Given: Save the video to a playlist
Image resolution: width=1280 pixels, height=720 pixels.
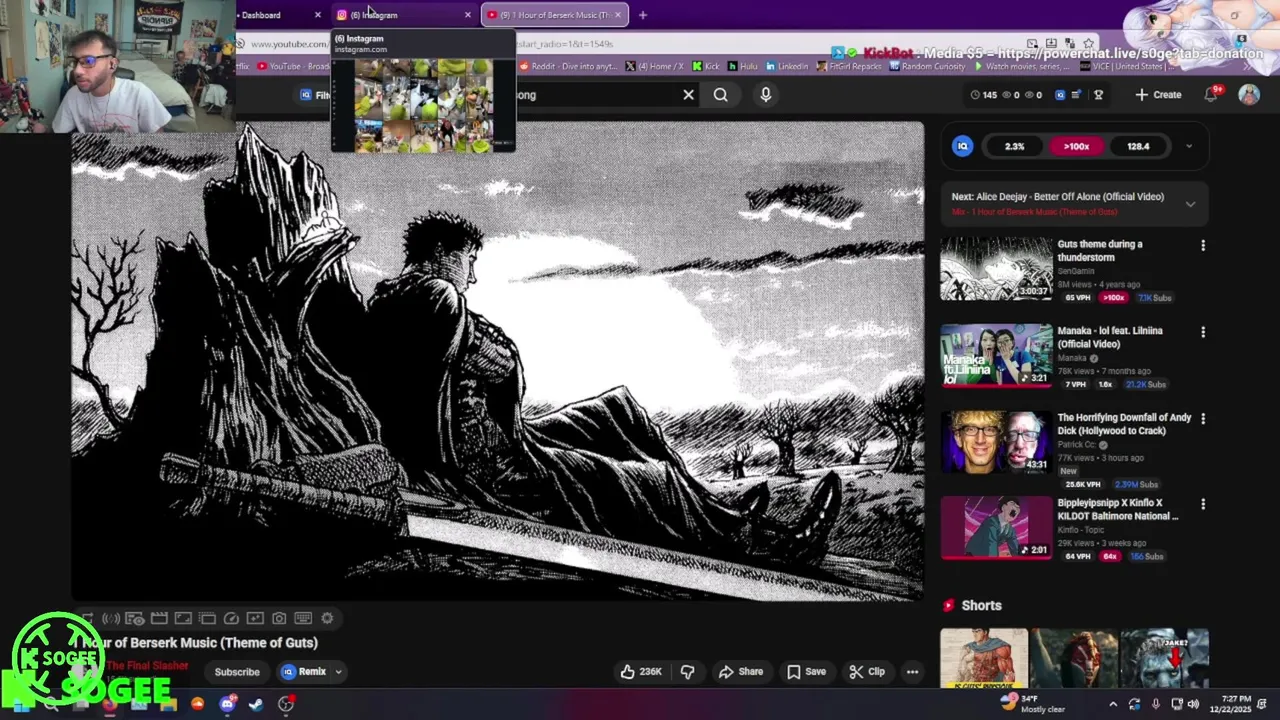Looking at the screenshot, I should pyautogui.click(x=806, y=672).
